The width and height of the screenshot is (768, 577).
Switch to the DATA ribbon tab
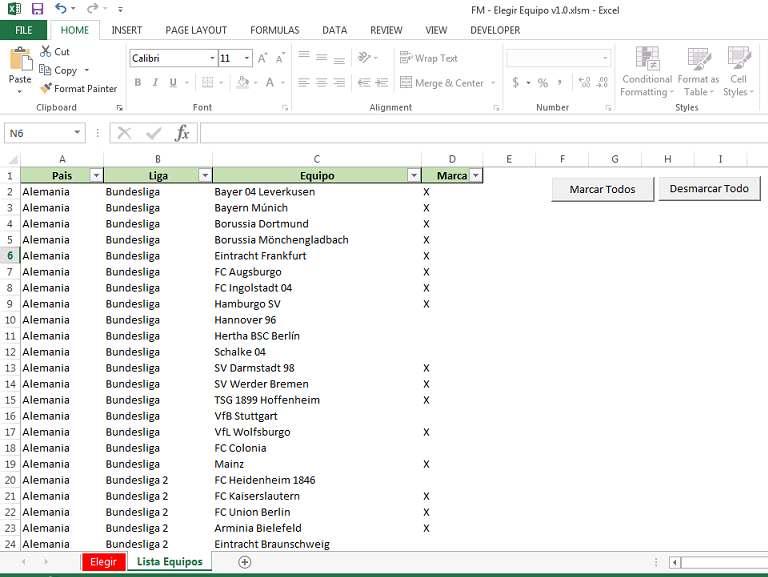[335, 30]
